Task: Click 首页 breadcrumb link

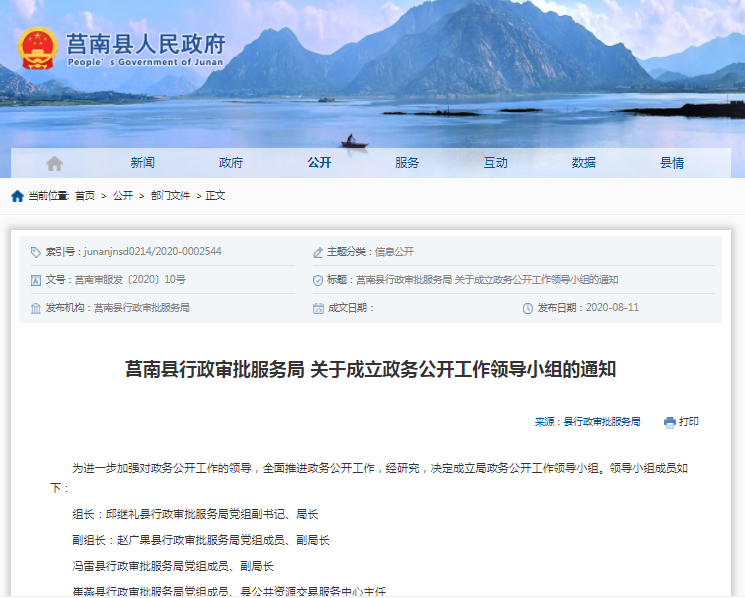Action: point(85,196)
